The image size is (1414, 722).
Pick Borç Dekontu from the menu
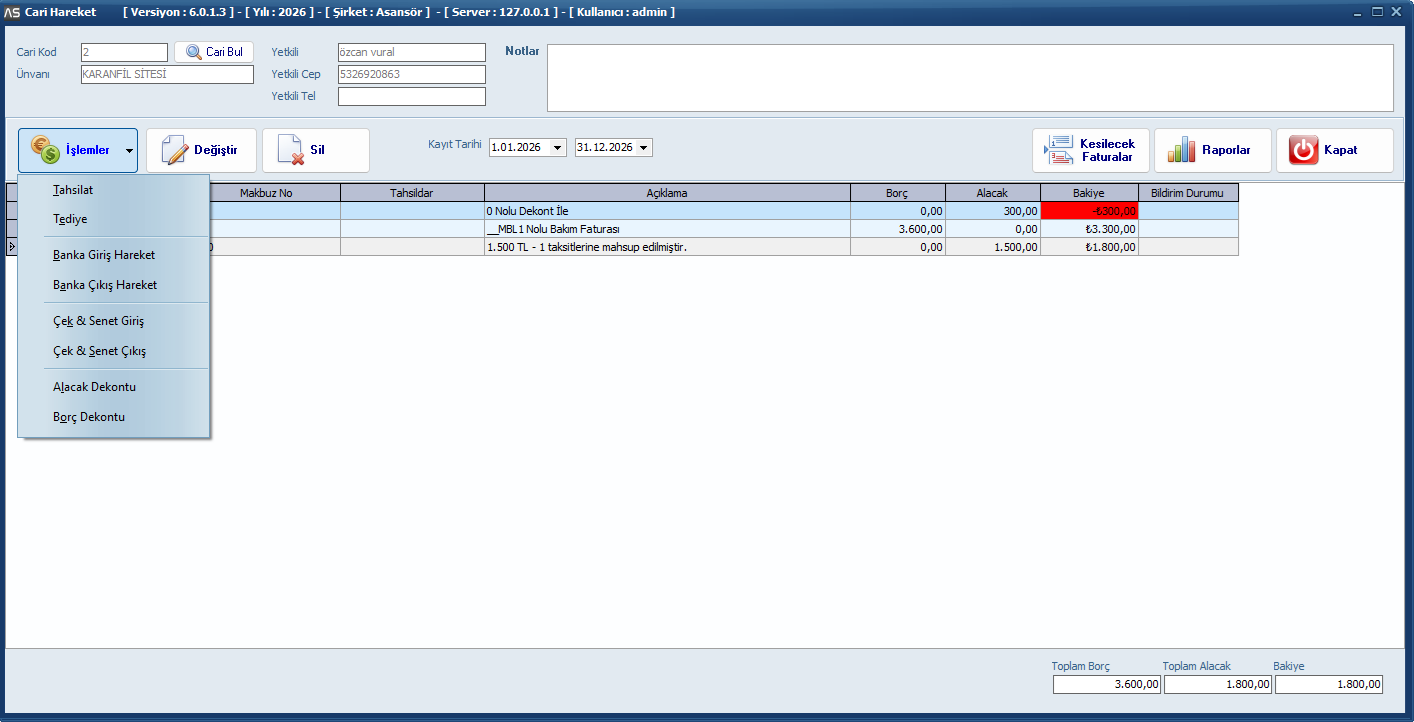[x=89, y=417]
